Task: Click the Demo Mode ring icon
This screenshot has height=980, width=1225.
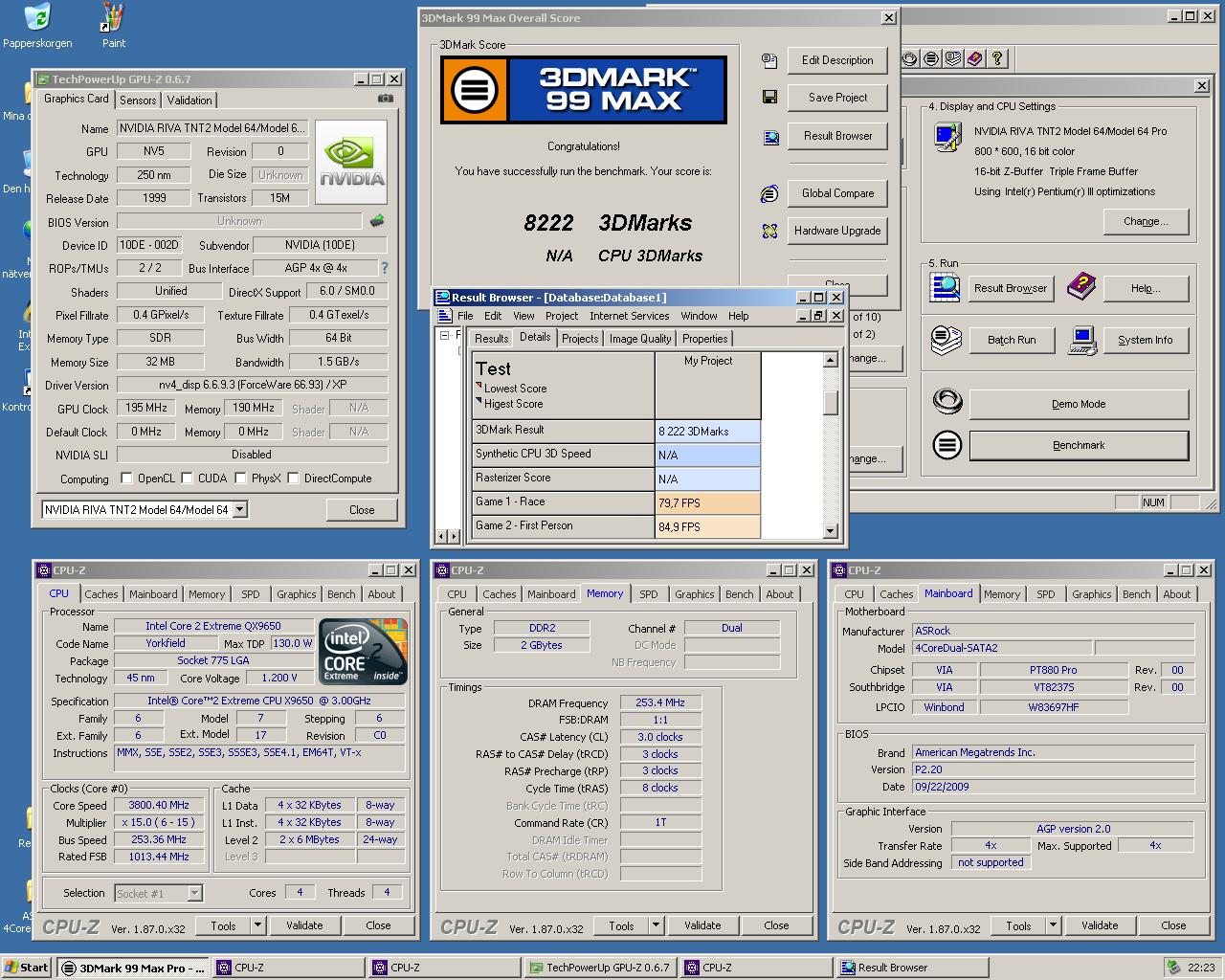Action: [947, 402]
